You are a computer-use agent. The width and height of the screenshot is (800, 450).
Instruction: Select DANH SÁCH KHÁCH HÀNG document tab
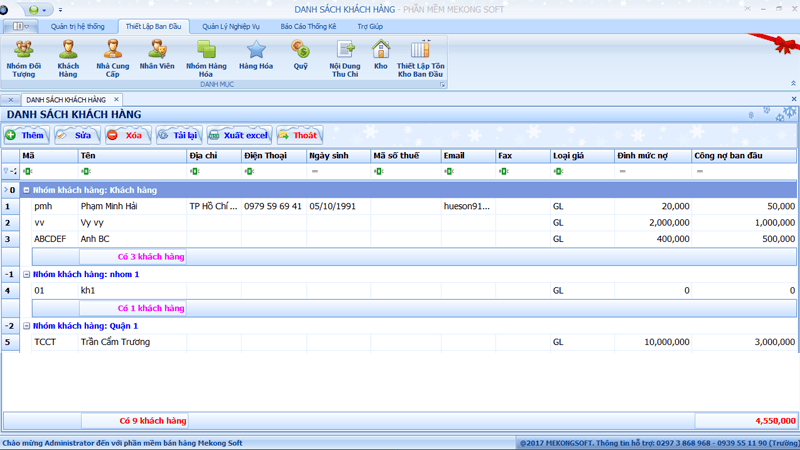pyautogui.click(x=66, y=99)
